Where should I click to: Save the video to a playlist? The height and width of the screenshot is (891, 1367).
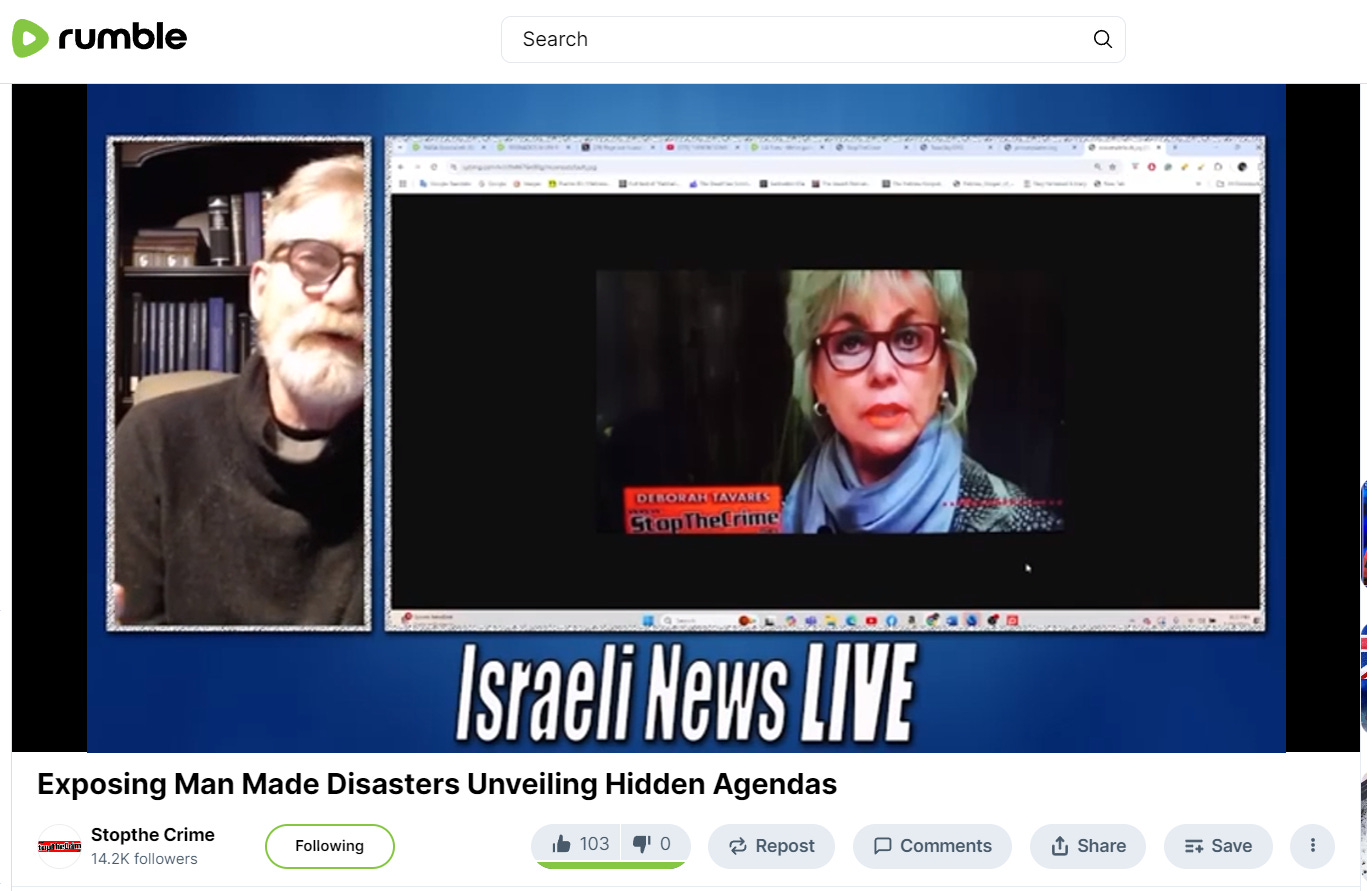(x=1218, y=846)
